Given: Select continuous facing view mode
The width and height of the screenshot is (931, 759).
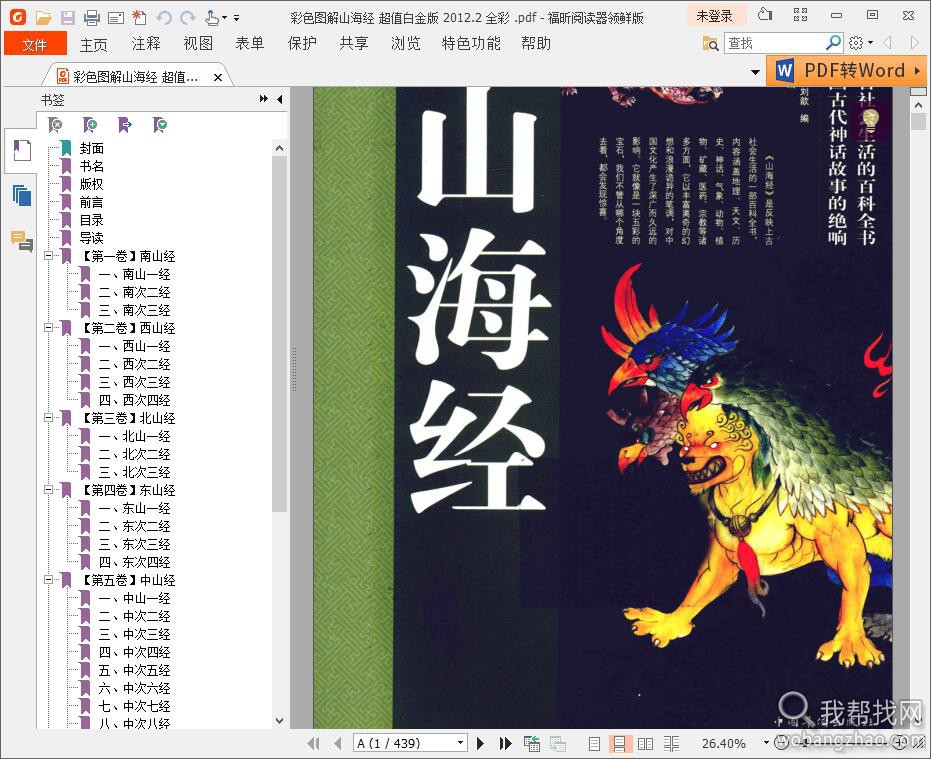Looking at the screenshot, I should click(x=672, y=744).
